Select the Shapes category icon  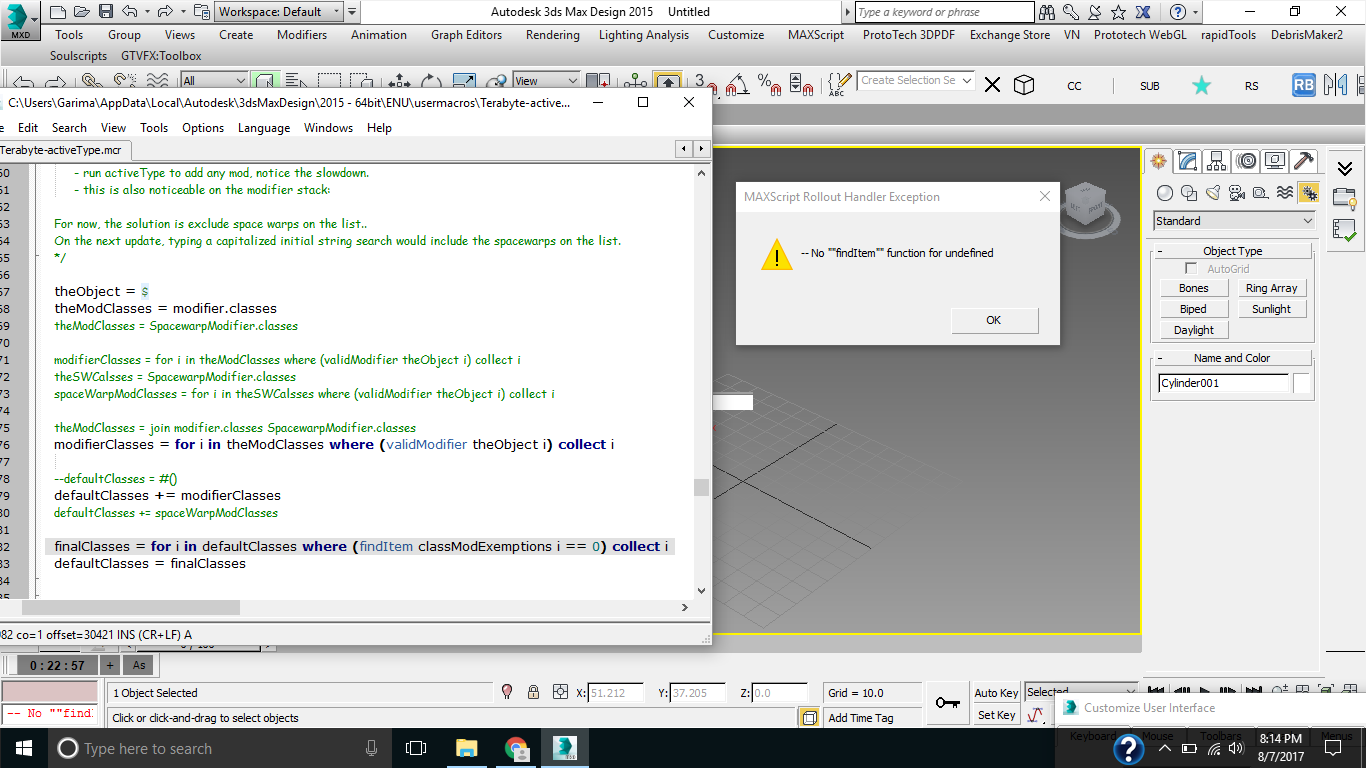coord(1188,193)
